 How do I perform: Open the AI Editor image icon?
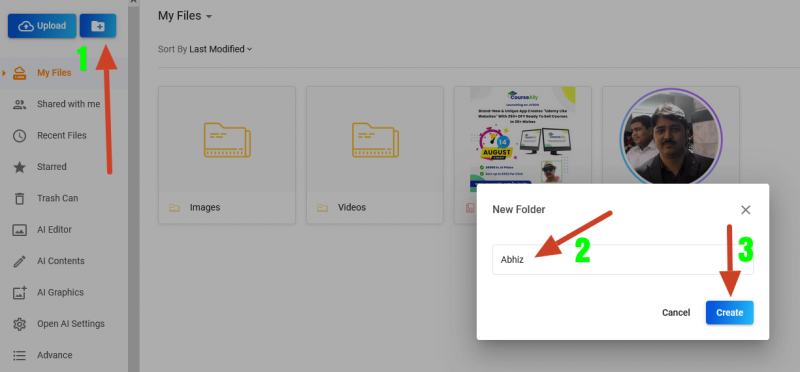[x=19, y=230]
